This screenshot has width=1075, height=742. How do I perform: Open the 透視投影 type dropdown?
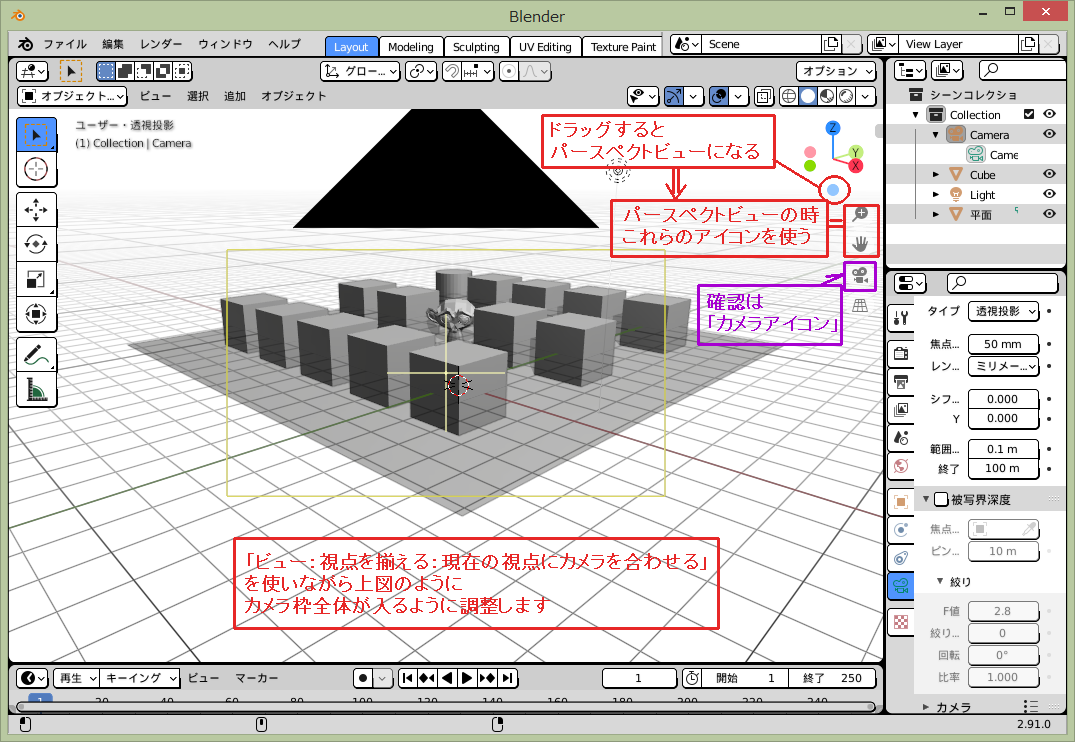[x=1003, y=311]
